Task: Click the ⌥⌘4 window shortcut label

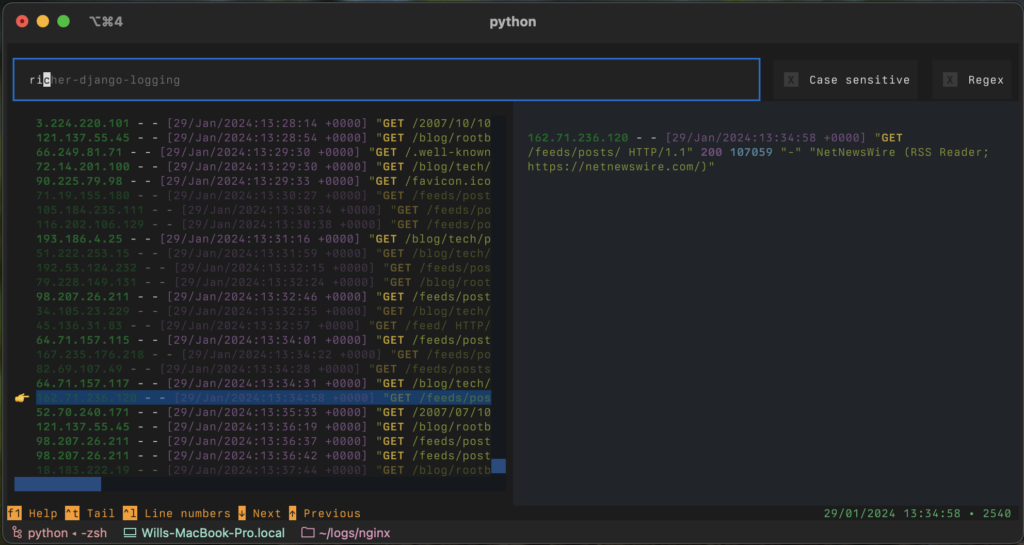Action: (106, 22)
